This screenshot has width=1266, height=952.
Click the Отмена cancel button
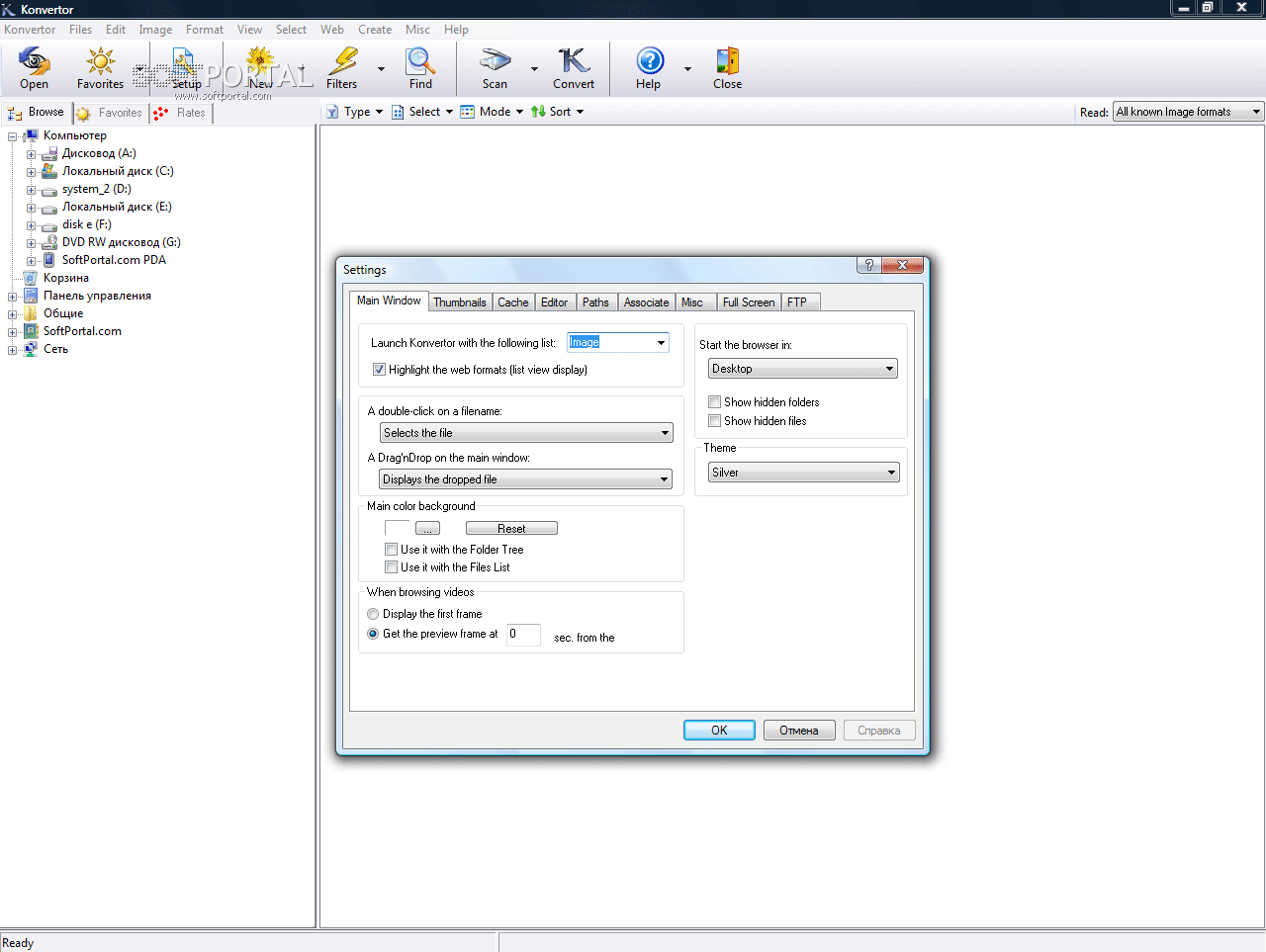[x=799, y=731]
